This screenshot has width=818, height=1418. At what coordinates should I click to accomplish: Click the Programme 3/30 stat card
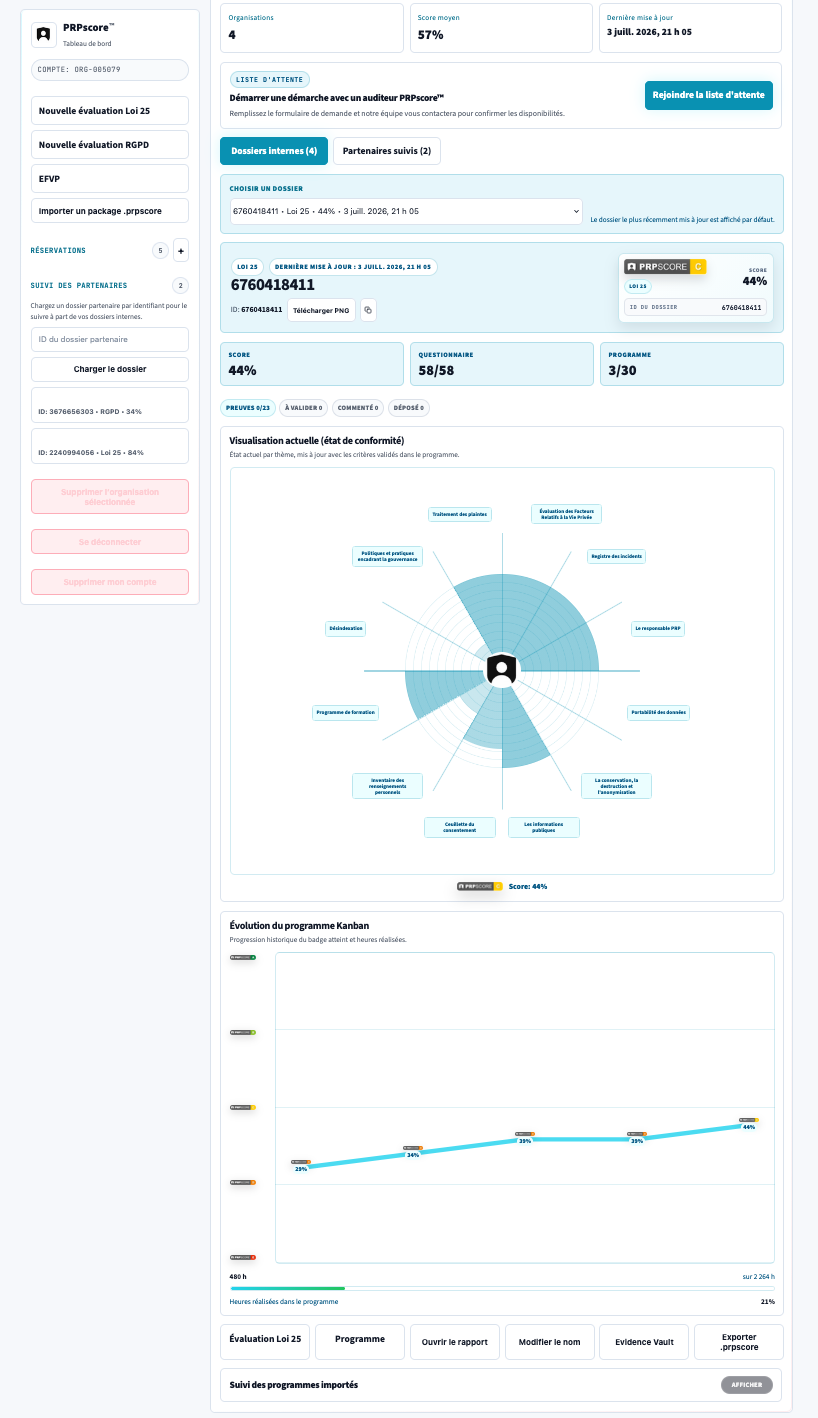(691, 364)
